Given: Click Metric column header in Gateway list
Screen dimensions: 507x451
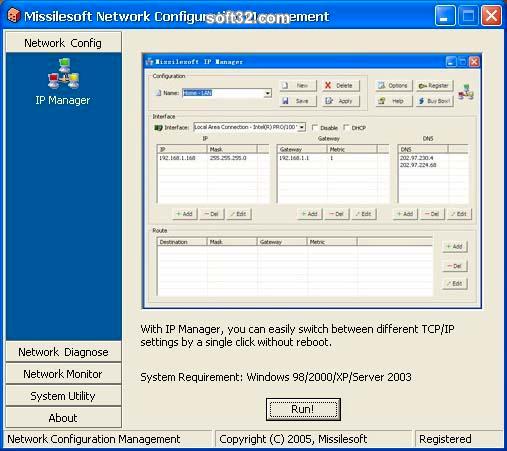Looking at the screenshot, I should point(352,149).
